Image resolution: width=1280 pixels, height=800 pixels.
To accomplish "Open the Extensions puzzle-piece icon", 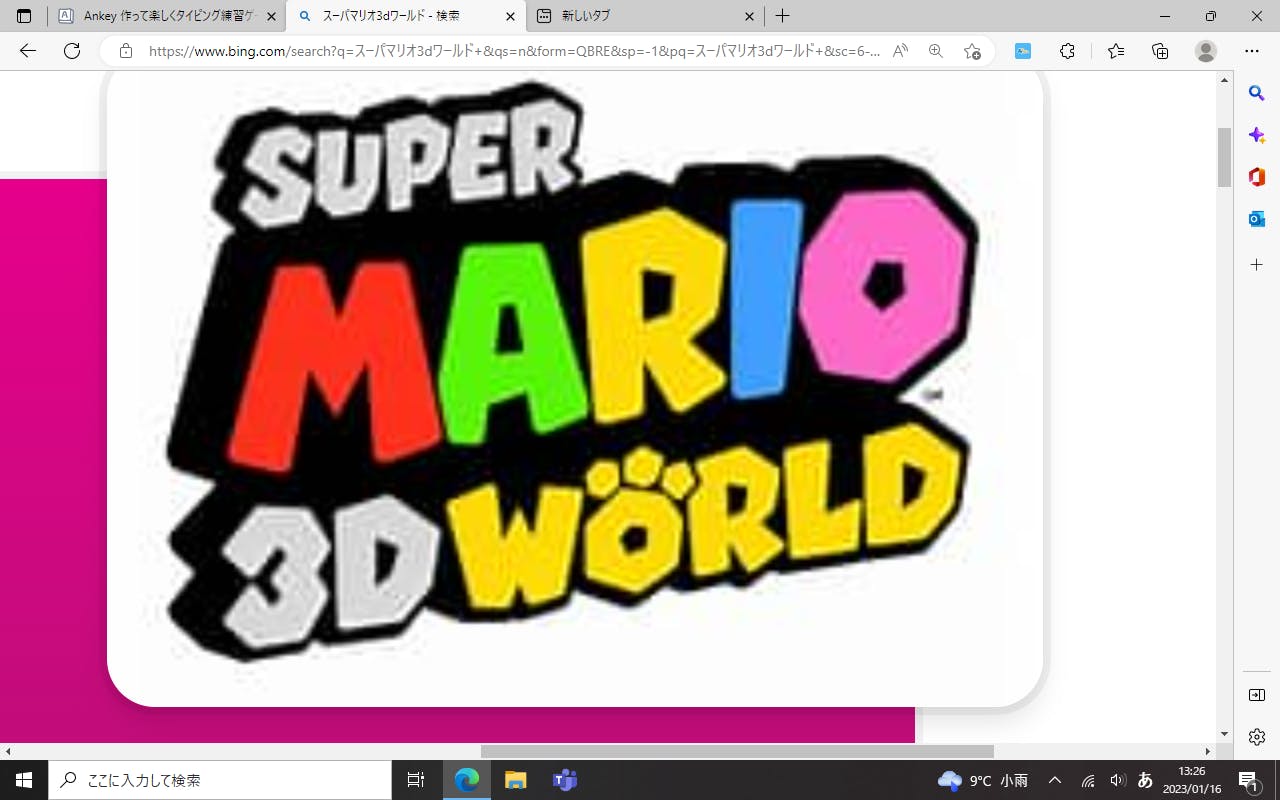I will click(1067, 51).
